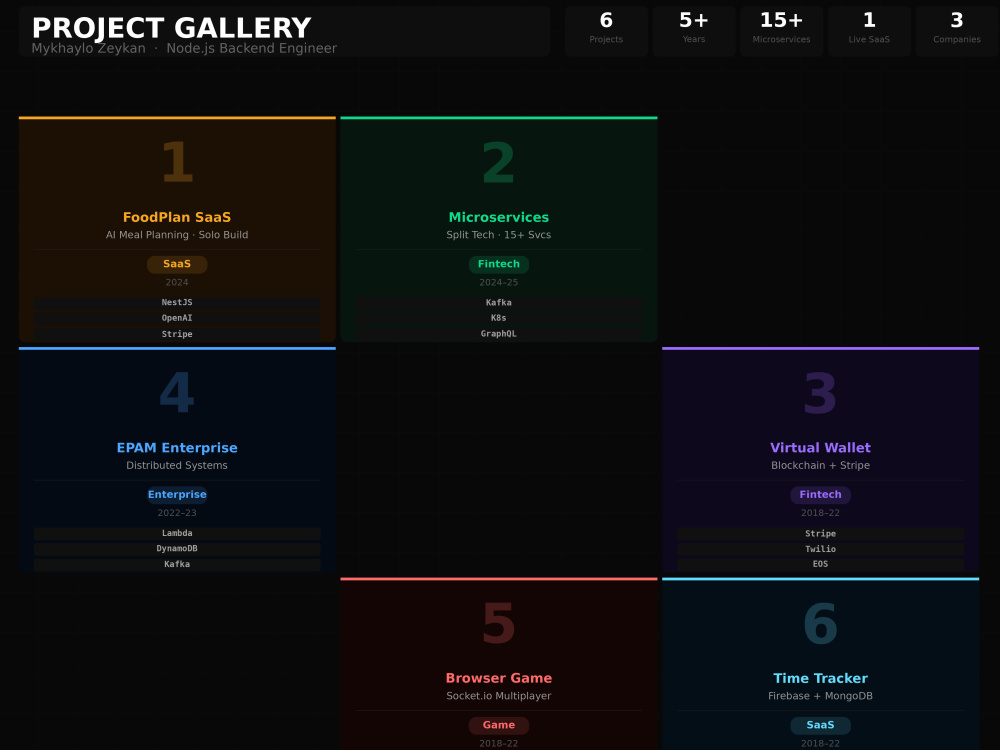
Task: Open the EPAM Enterprise project title
Action: coord(177,448)
